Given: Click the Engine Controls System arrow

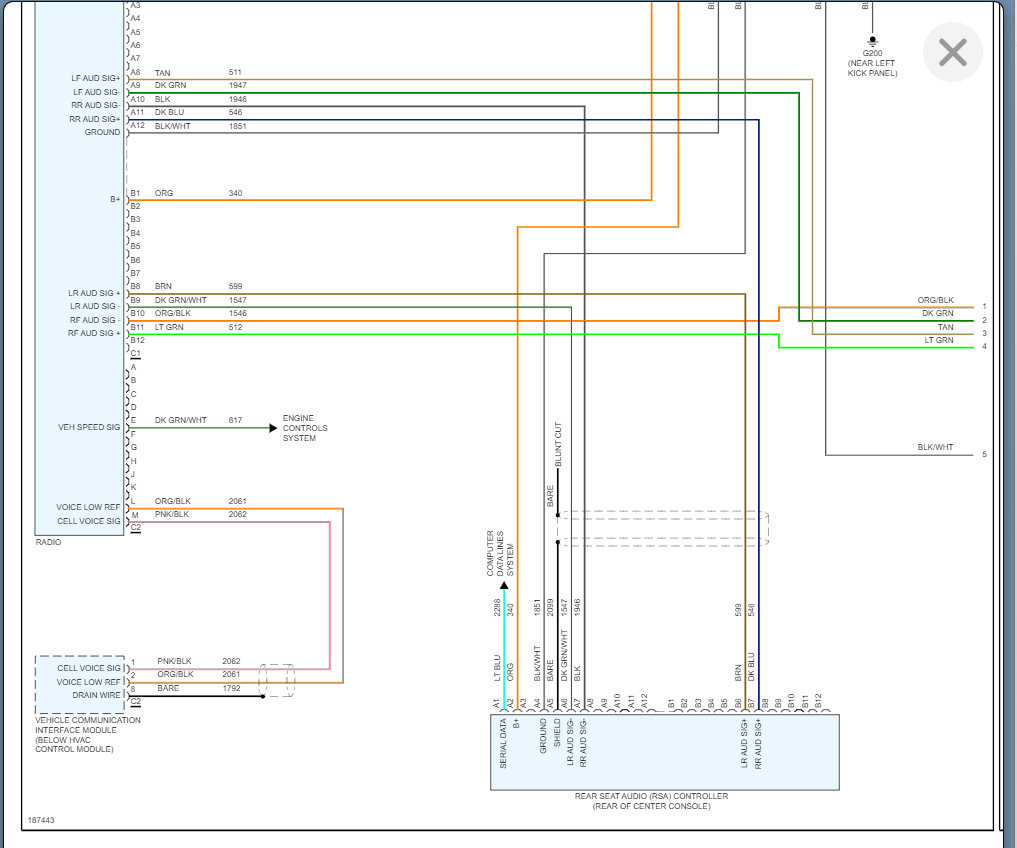Looking at the screenshot, I should (x=273, y=428).
